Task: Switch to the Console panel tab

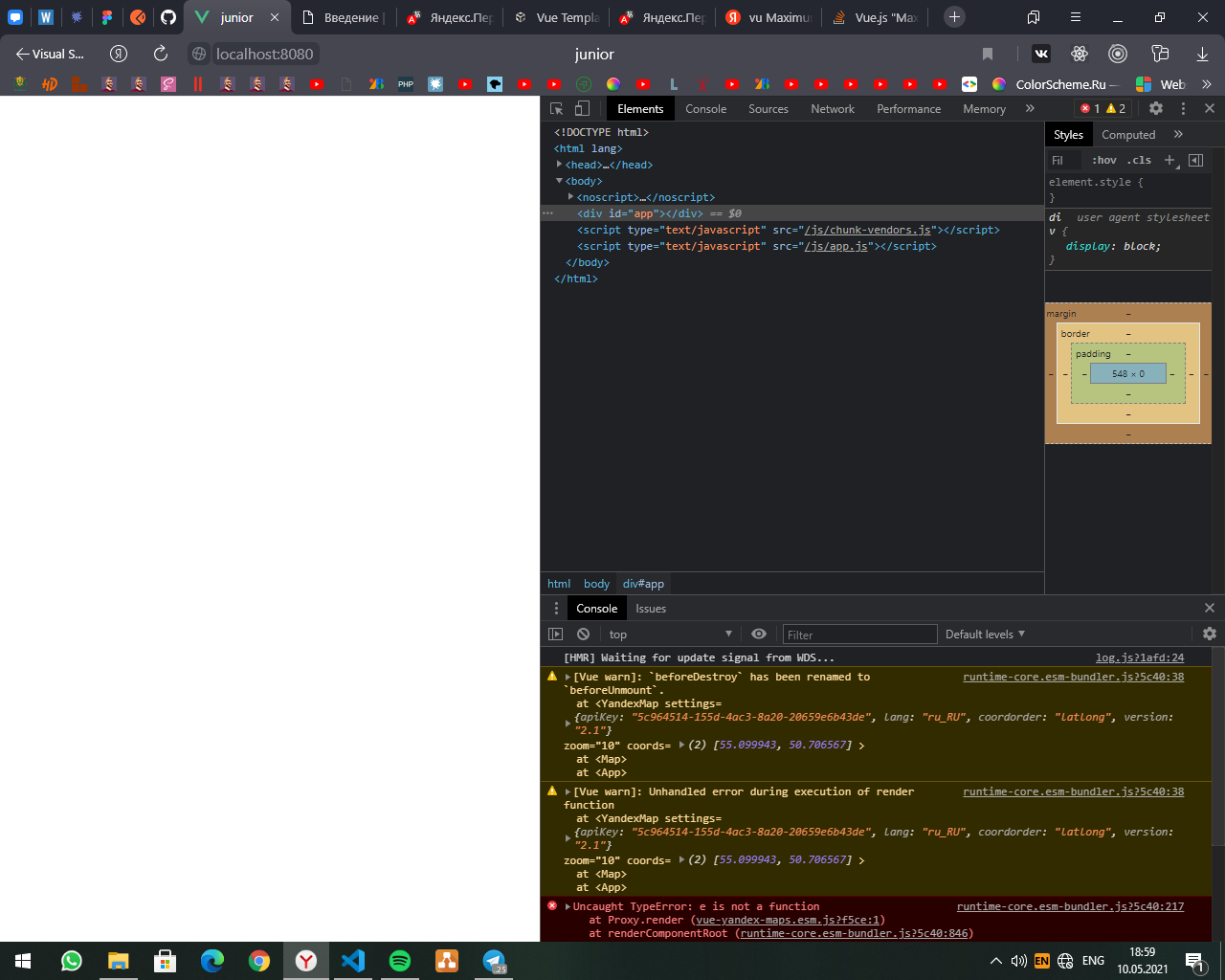Action: 706,109
